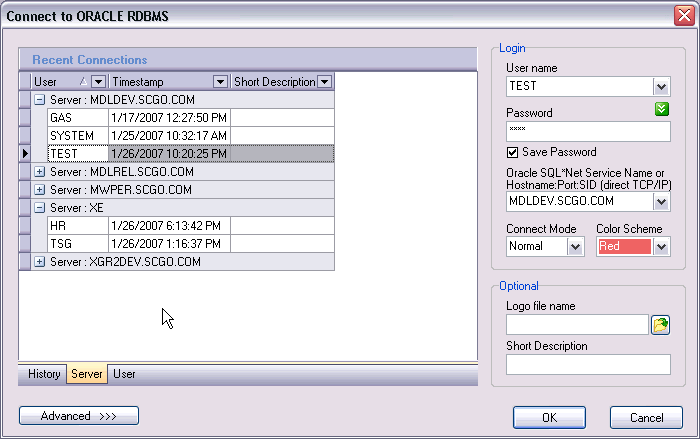700x439 pixels.
Task: Open the service name dropdown list
Action: point(660,202)
